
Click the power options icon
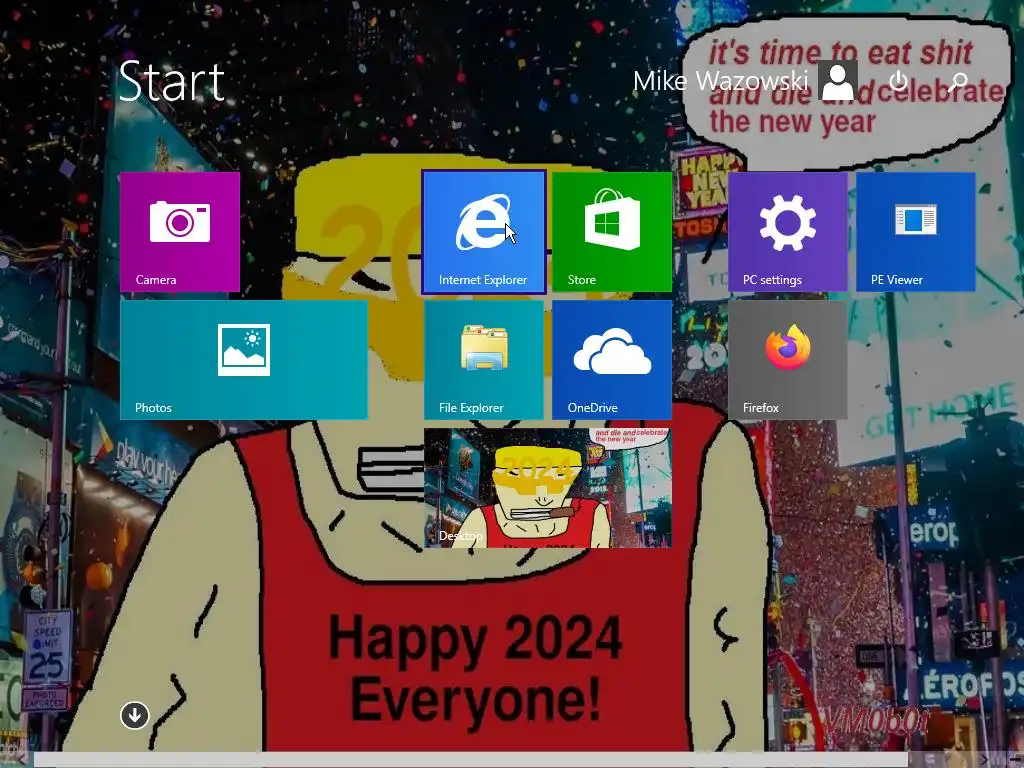point(899,81)
